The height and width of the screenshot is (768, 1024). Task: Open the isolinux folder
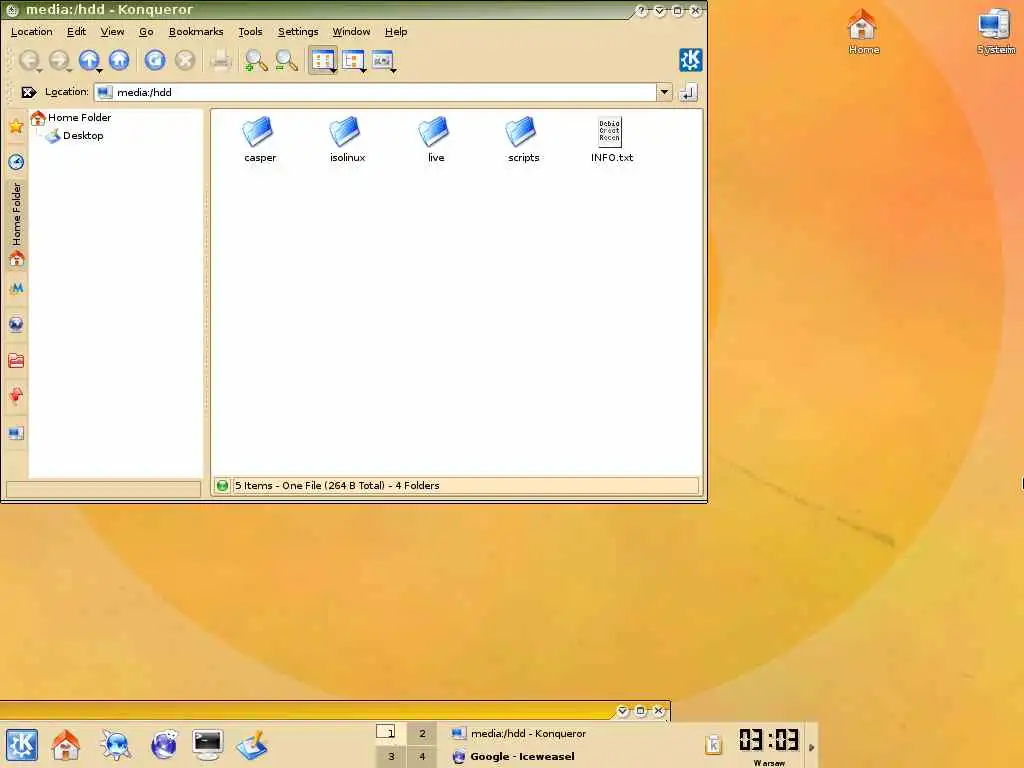pos(347,139)
